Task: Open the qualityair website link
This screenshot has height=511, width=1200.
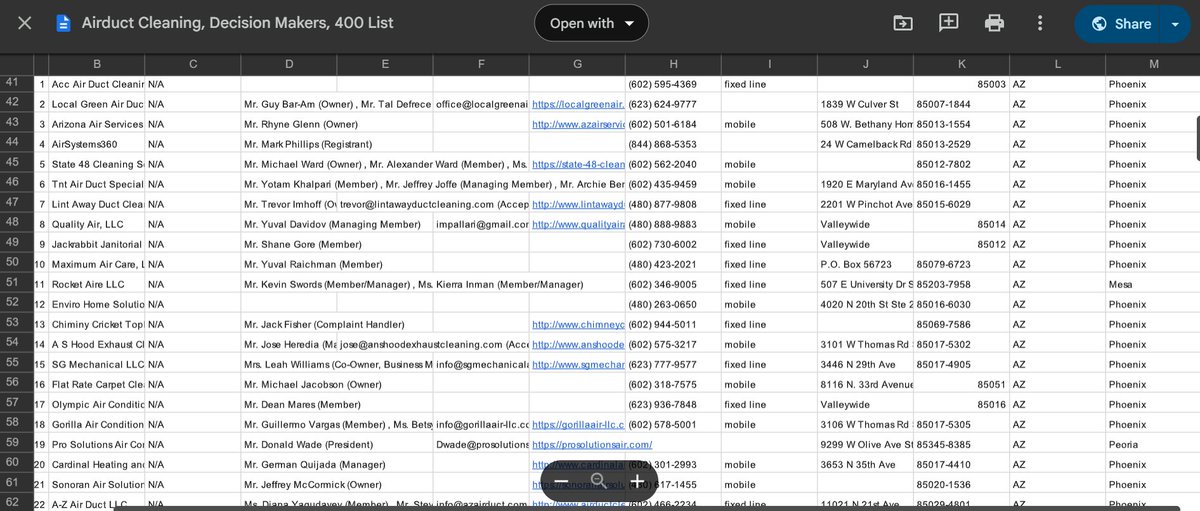Action: coord(578,224)
